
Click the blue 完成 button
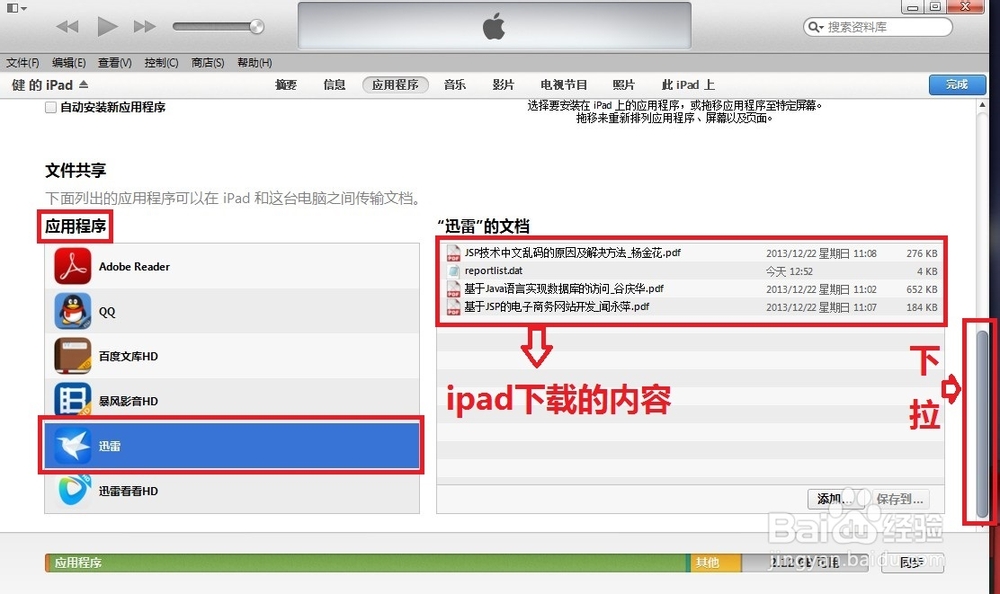pos(957,85)
